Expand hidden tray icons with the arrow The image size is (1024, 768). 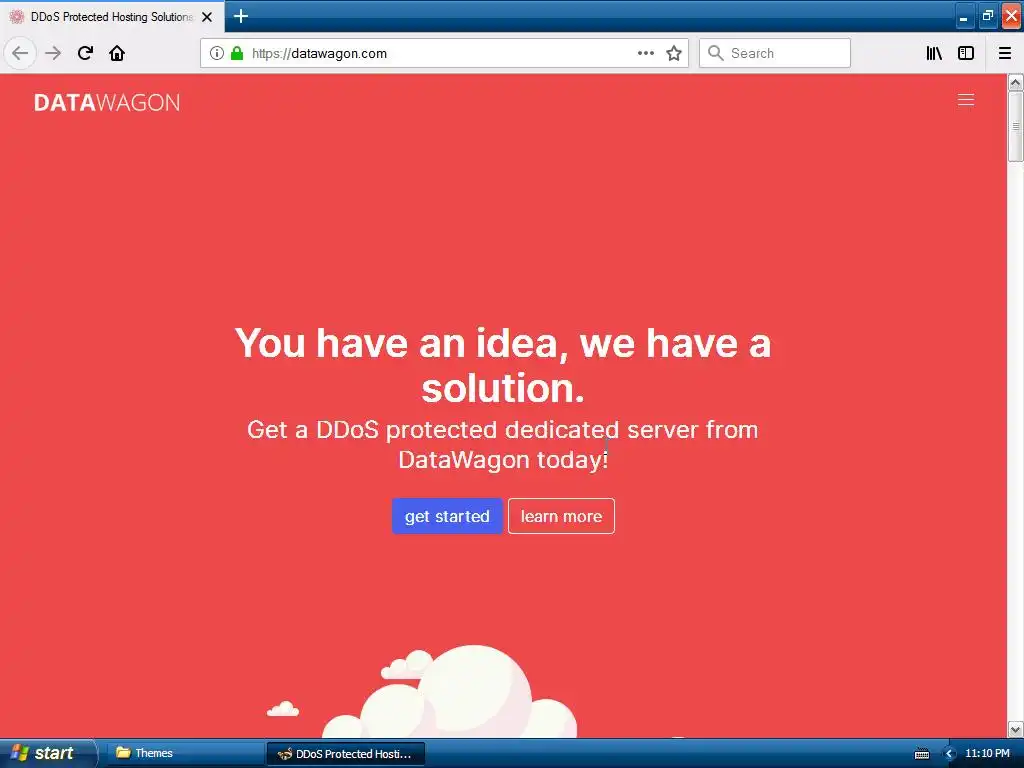[x=950, y=754]
